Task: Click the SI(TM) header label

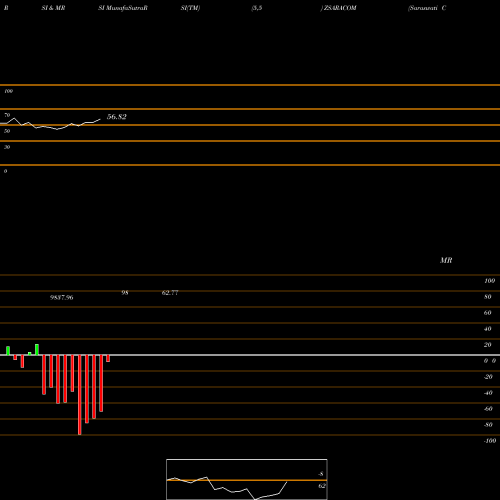Action: point(190,8)
